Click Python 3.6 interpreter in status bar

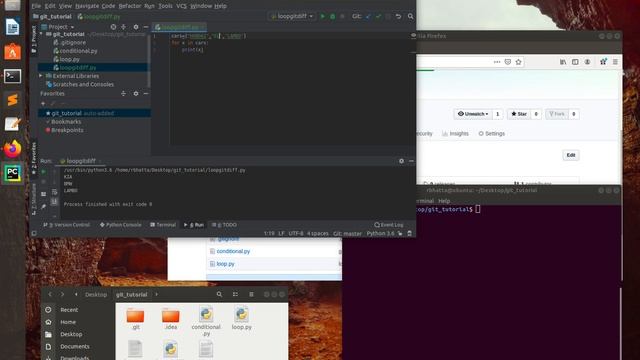380,233
